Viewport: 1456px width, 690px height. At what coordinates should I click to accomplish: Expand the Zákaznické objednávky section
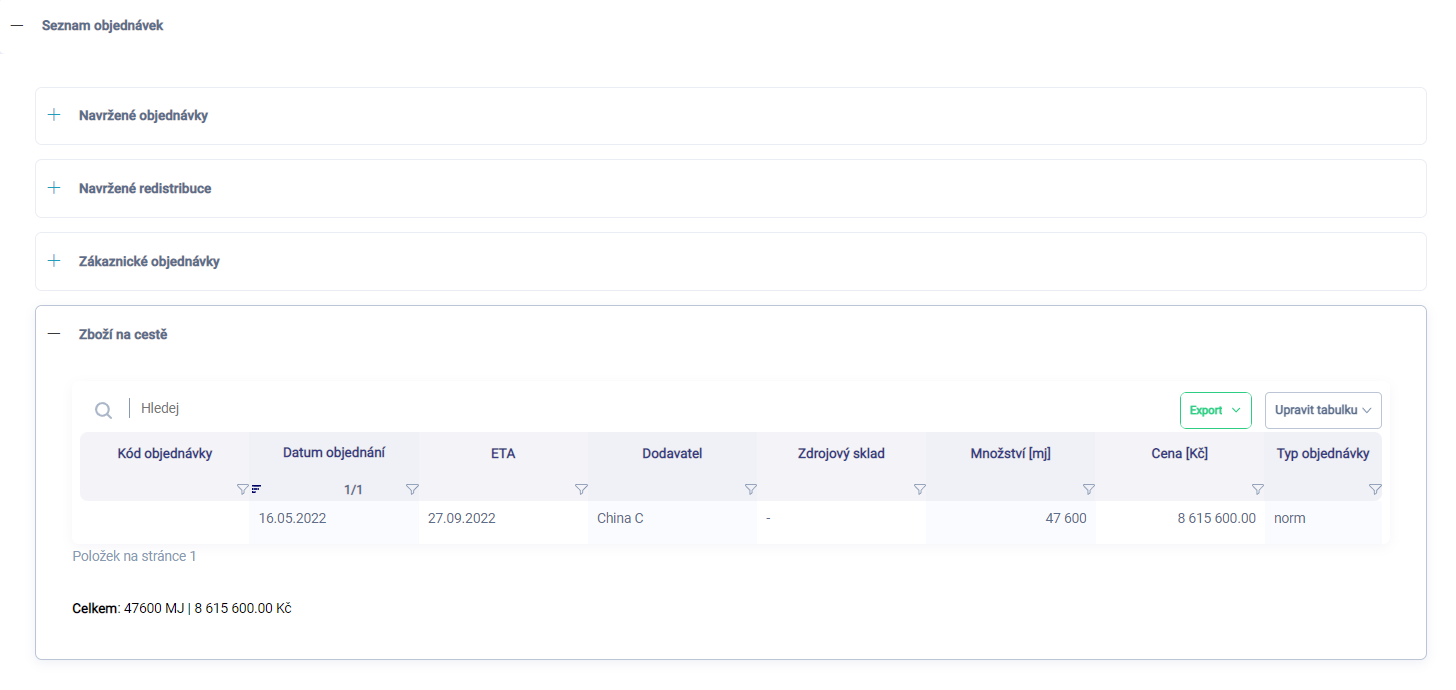pos(55,261)
